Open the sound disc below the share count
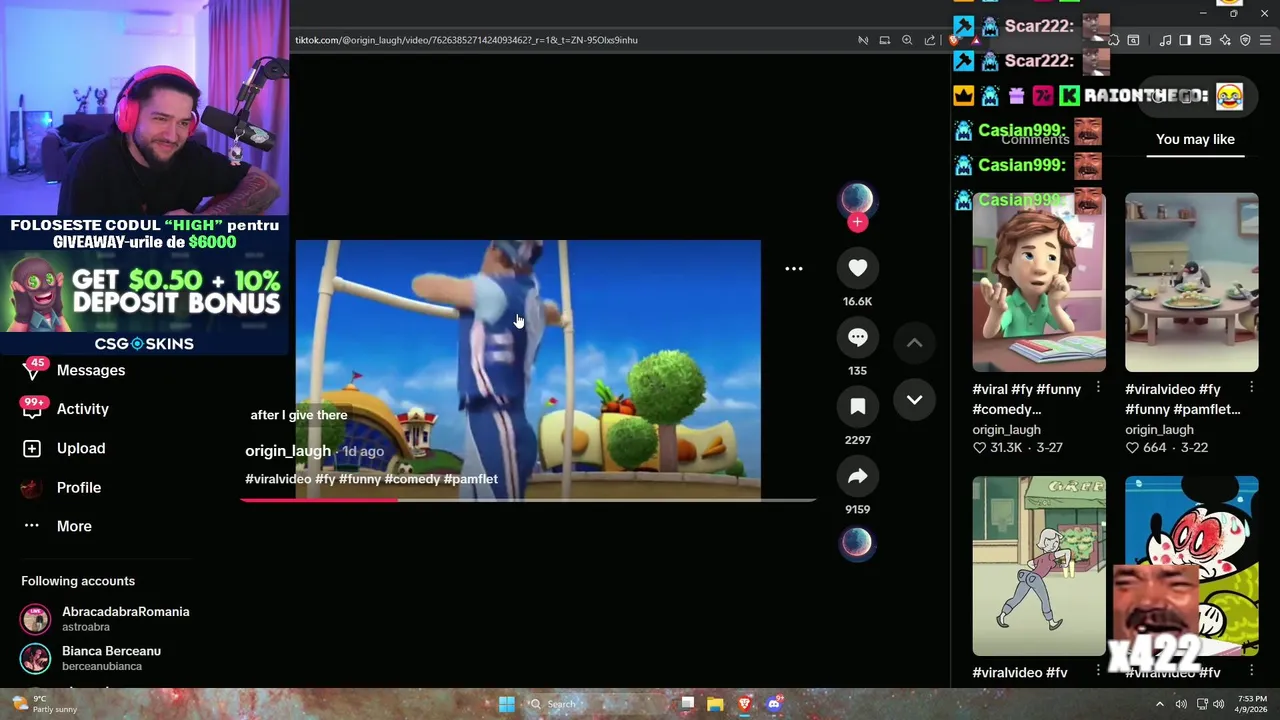 point(857,543)
